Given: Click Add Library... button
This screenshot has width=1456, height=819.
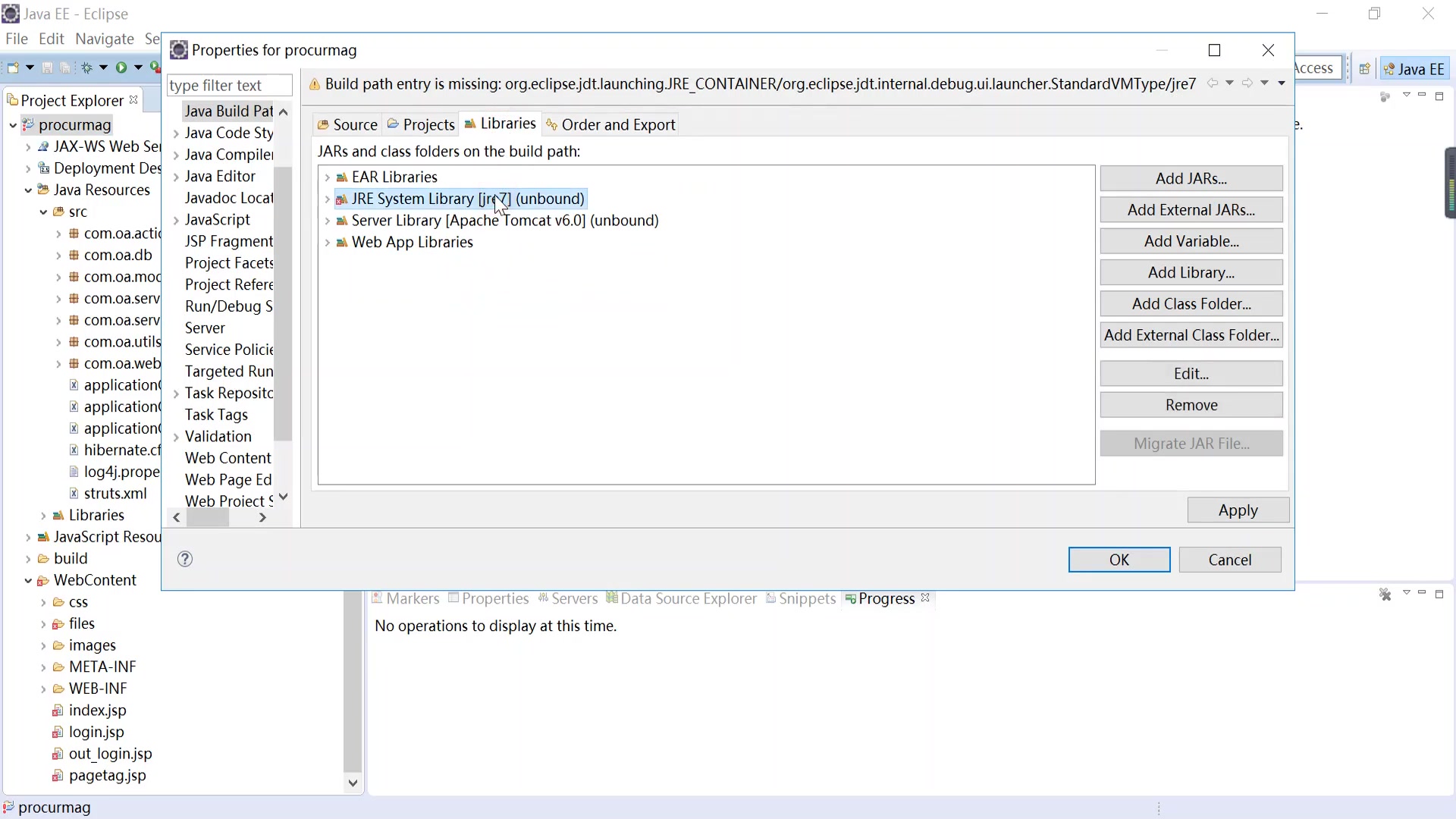Looking at the screenshot, I should (1191, 272).
